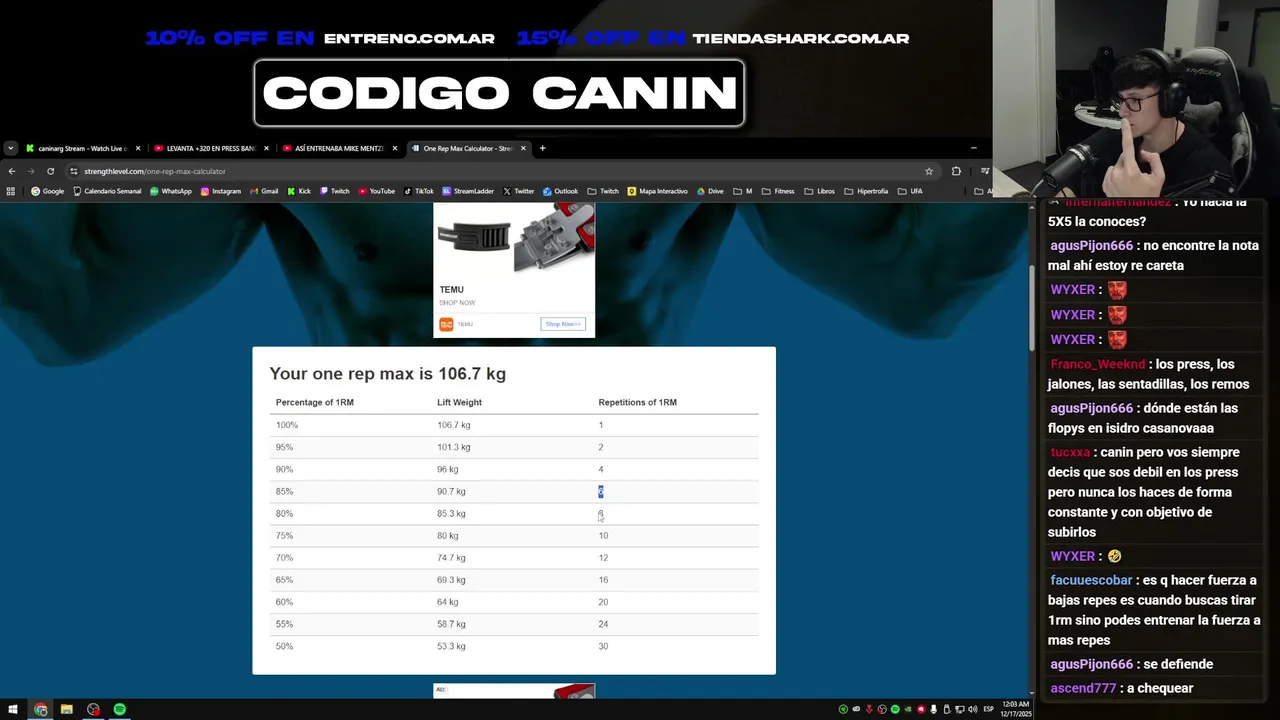Click the 74.7 kg lift weight cell
Image resolution: width=1280 pixels, height=720 pixels.
coord(451,558)
